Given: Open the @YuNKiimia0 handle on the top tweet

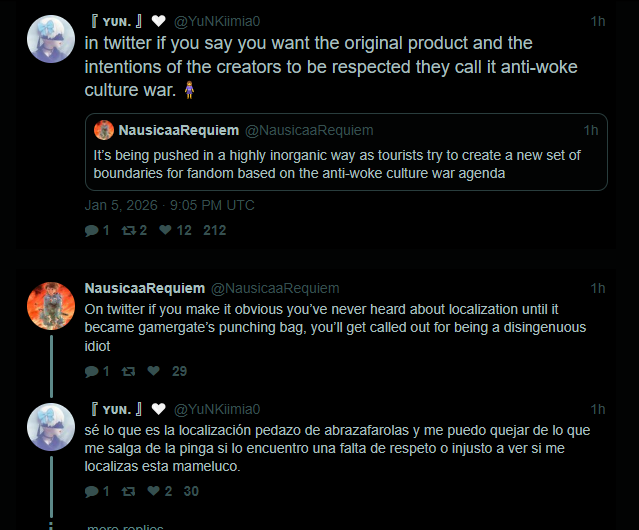Looking at the screenshot, I should pos(216,20).
